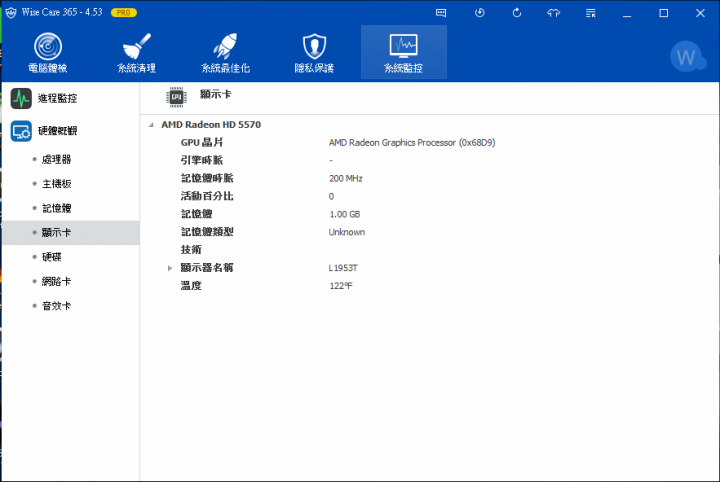Viewport: 720px width, 482px height.
Task: Click the 200 MHz value
Action: click(346, 179)
